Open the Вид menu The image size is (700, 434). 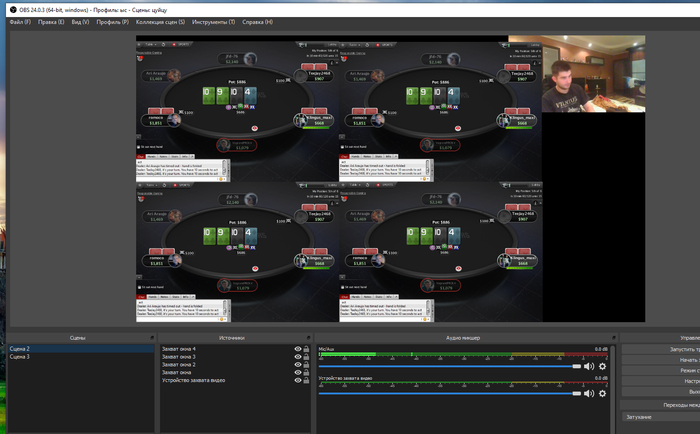80,22
